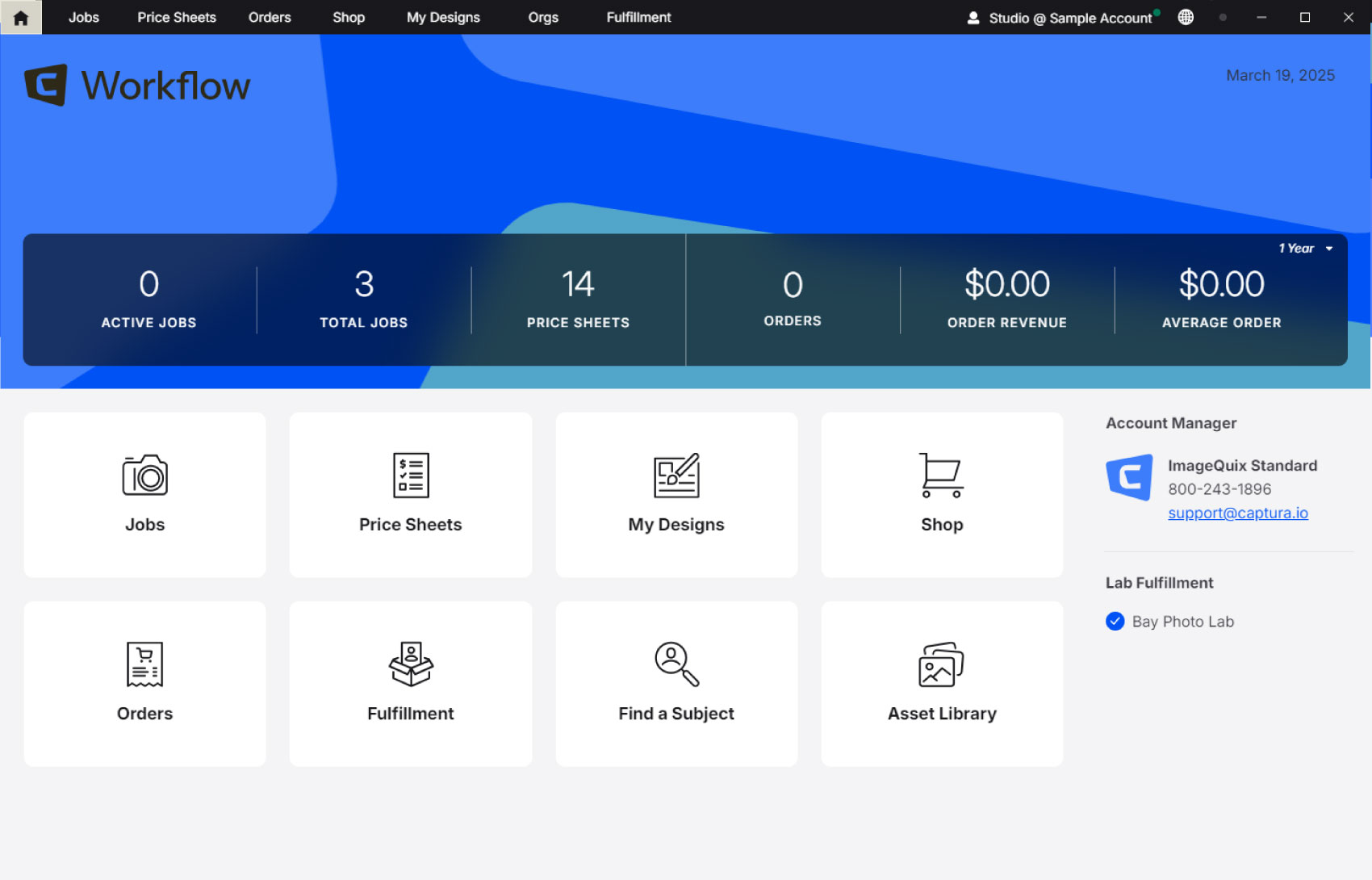Open the Orgs menu item
The height and width of the screenshot is (880, 1372).
point(542,18)
